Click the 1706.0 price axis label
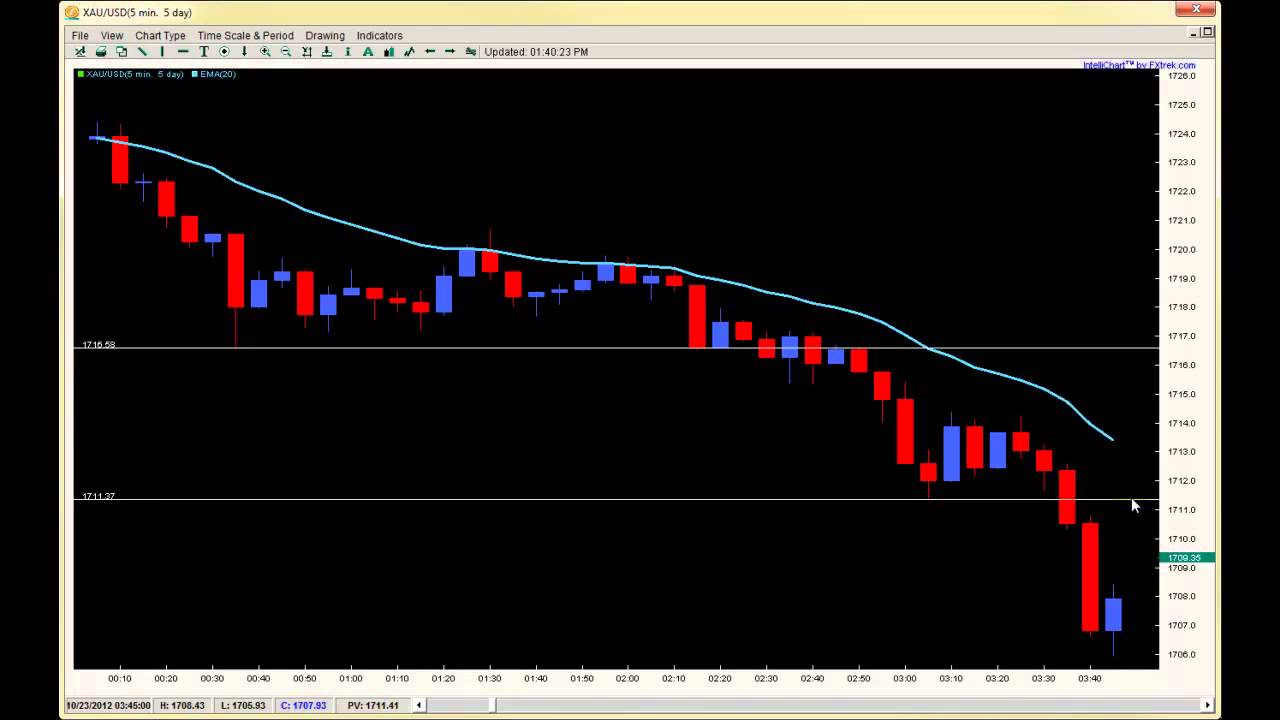Screen dimensions: 1280x720 [1182, 654]
